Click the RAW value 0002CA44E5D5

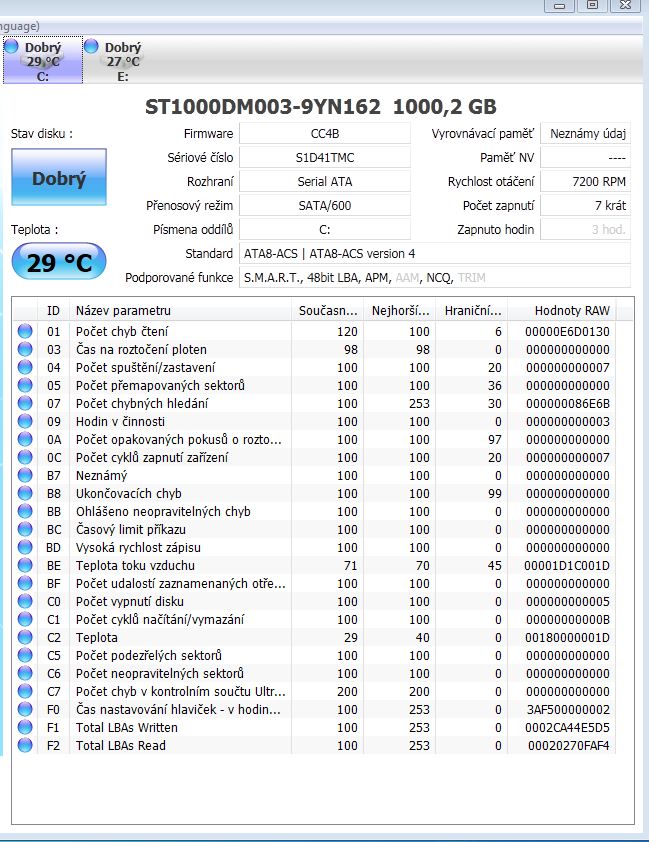pyautogui.click(x=567, y=727)
